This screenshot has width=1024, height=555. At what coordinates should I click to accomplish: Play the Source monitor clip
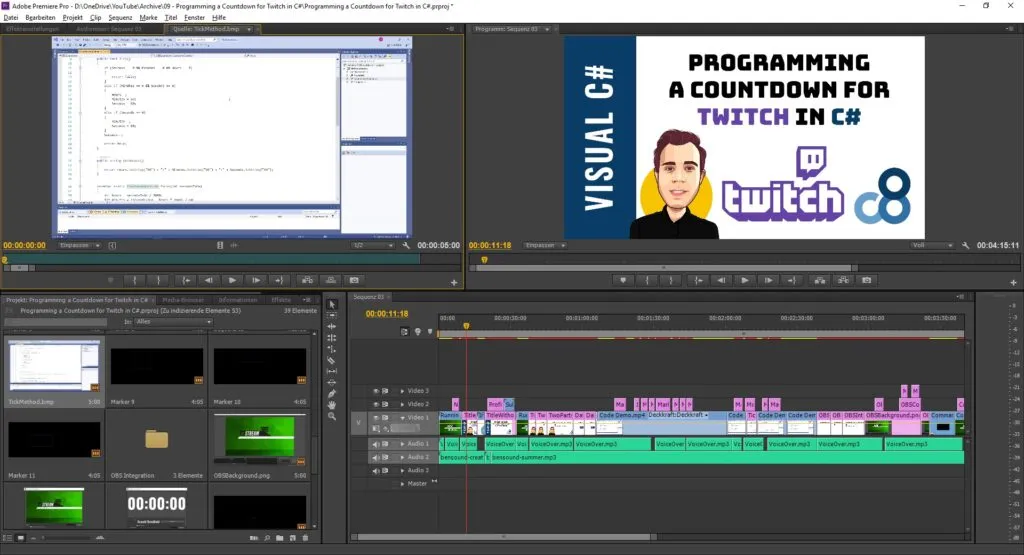[232, 280]
